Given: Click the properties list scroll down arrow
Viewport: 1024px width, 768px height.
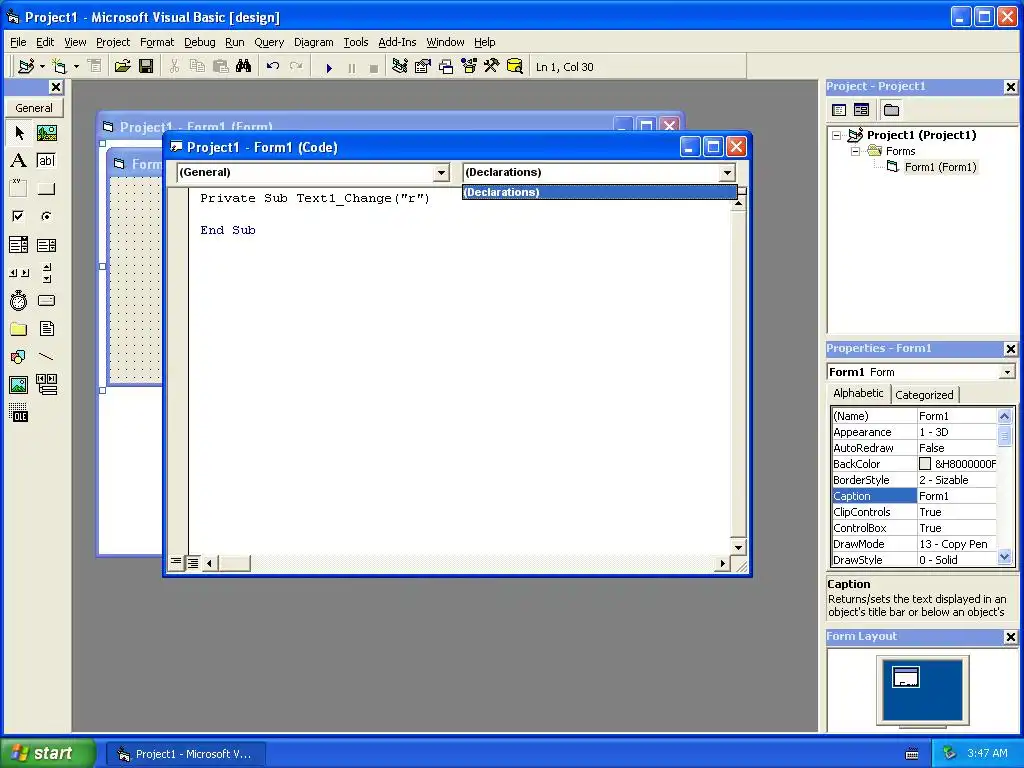Looking at the screenshot, I should [x=1004, y=557].
